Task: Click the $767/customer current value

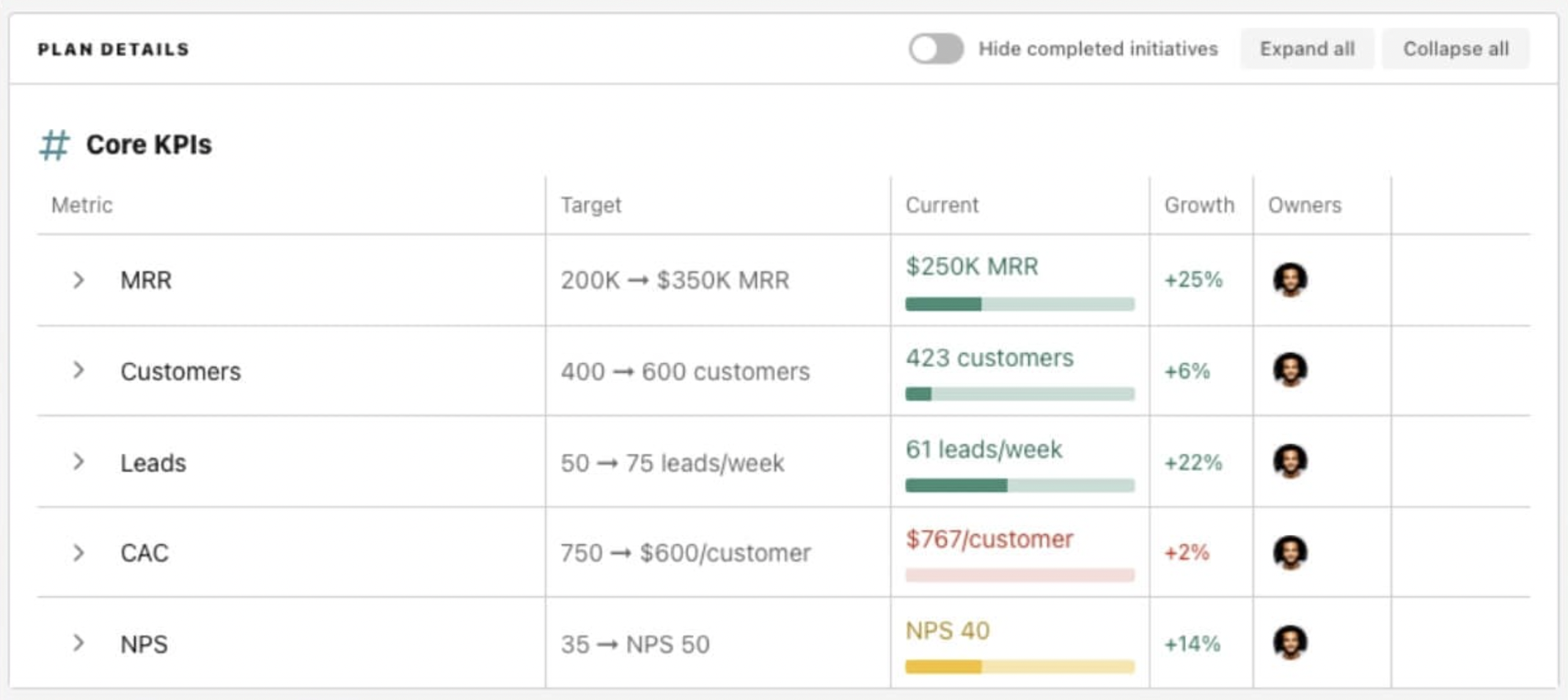Action: [x=989, y=539]
